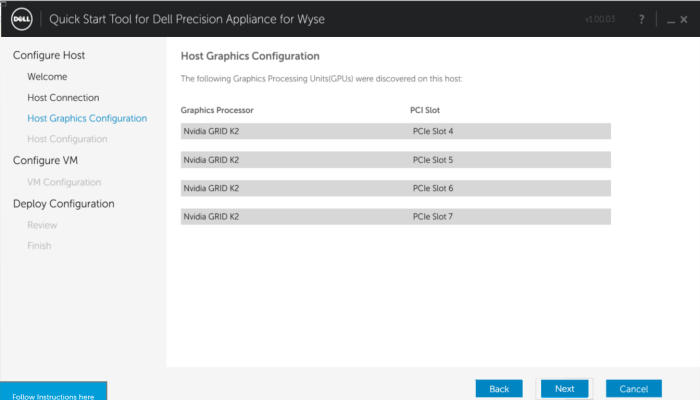The height and width of the screenshot is (400, 700).
Task: Go to the Welcome step in the sidebar
Action: click(x=47, y=76)
